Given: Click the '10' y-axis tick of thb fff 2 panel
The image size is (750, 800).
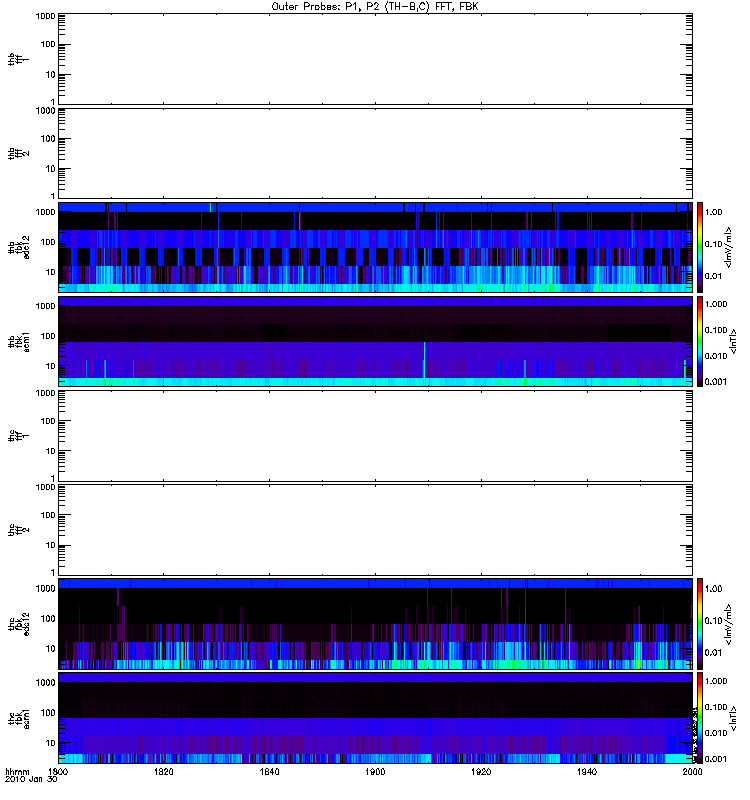Looking at the screenshot, I should click(x=51, y=169).
